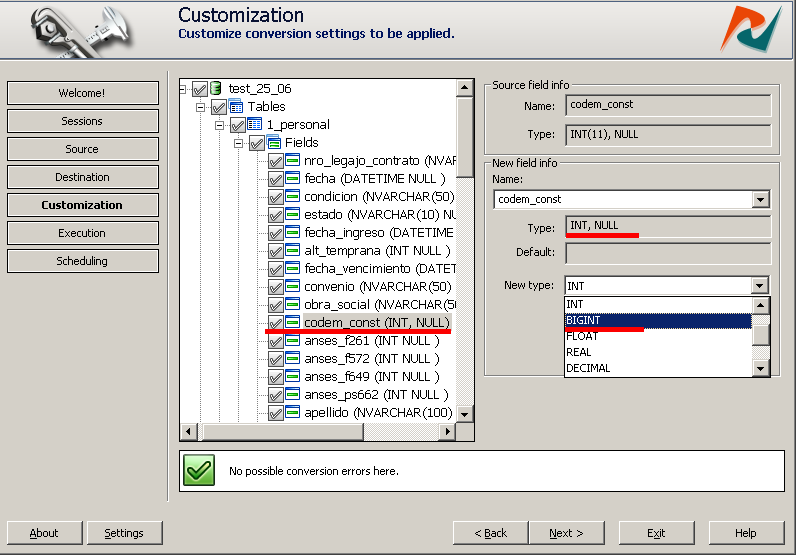Switch to the Scheduling step
796x555 pixels.
(x=82, y=261)
